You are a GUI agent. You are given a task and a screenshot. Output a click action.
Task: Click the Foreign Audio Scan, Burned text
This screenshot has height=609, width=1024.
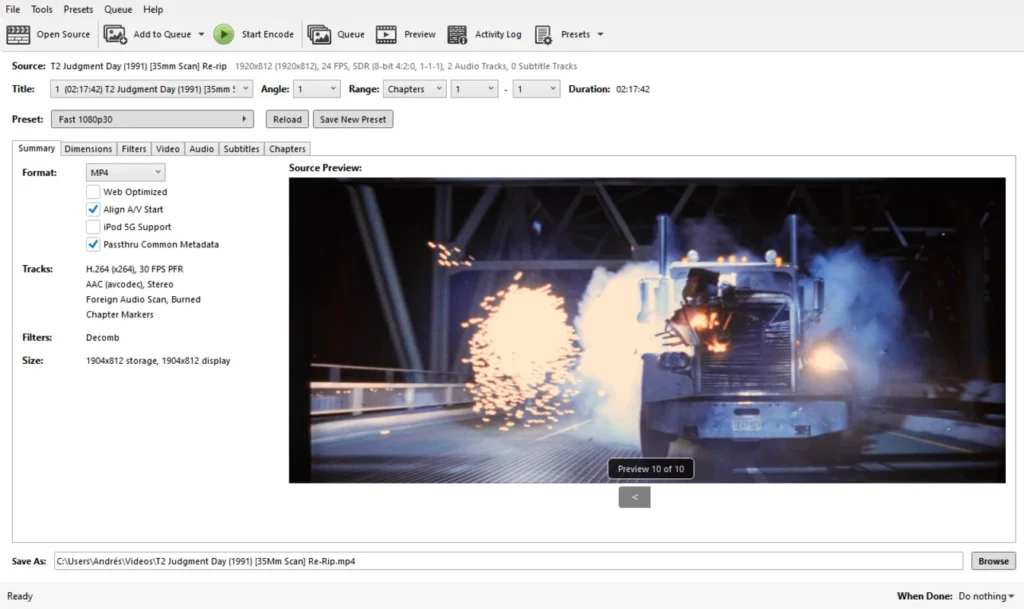click(143, 300)
